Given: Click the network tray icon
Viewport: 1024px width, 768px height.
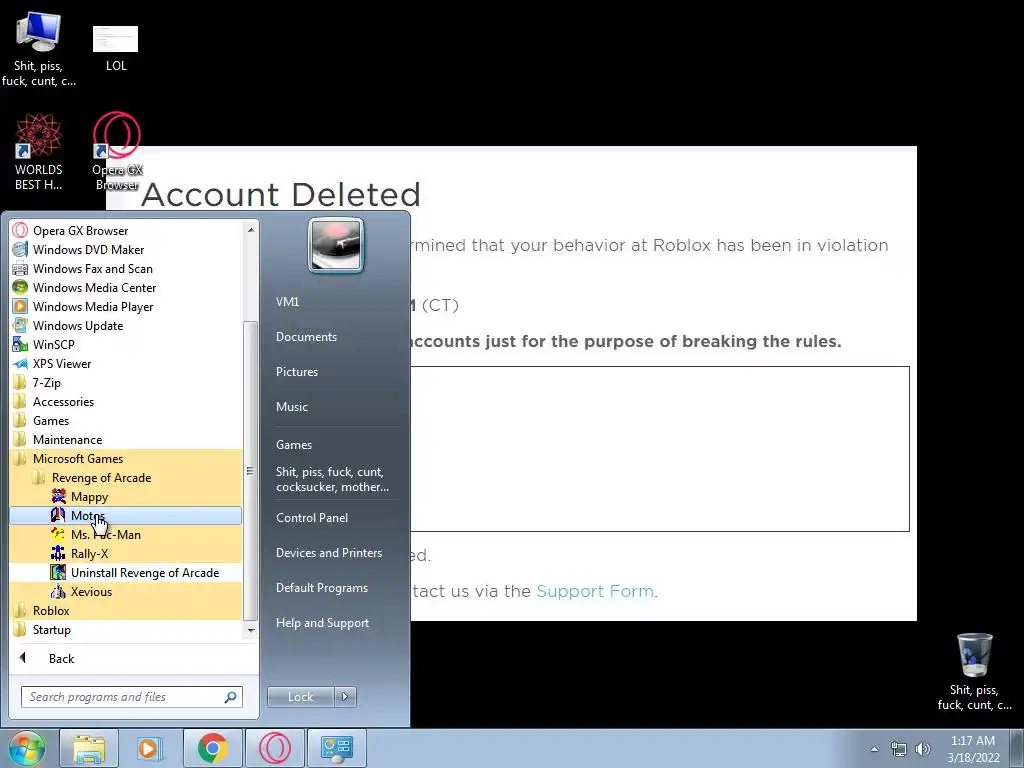Looking at the screenshot, I should pyautogui.click(x=899, y=749).
